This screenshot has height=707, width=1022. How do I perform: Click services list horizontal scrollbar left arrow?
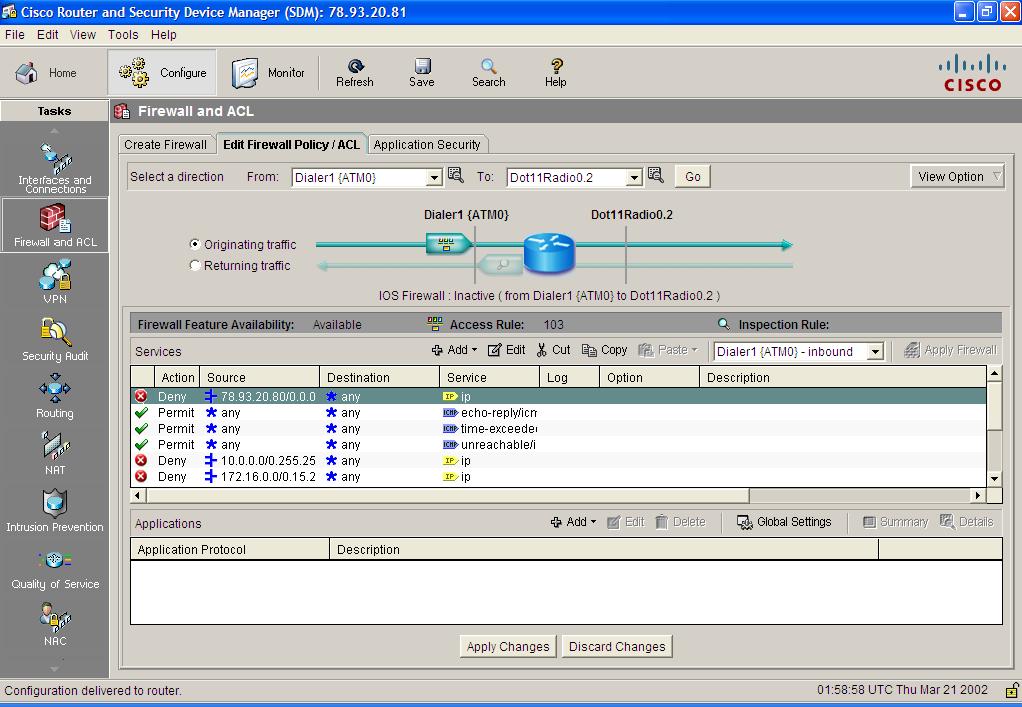138,495
